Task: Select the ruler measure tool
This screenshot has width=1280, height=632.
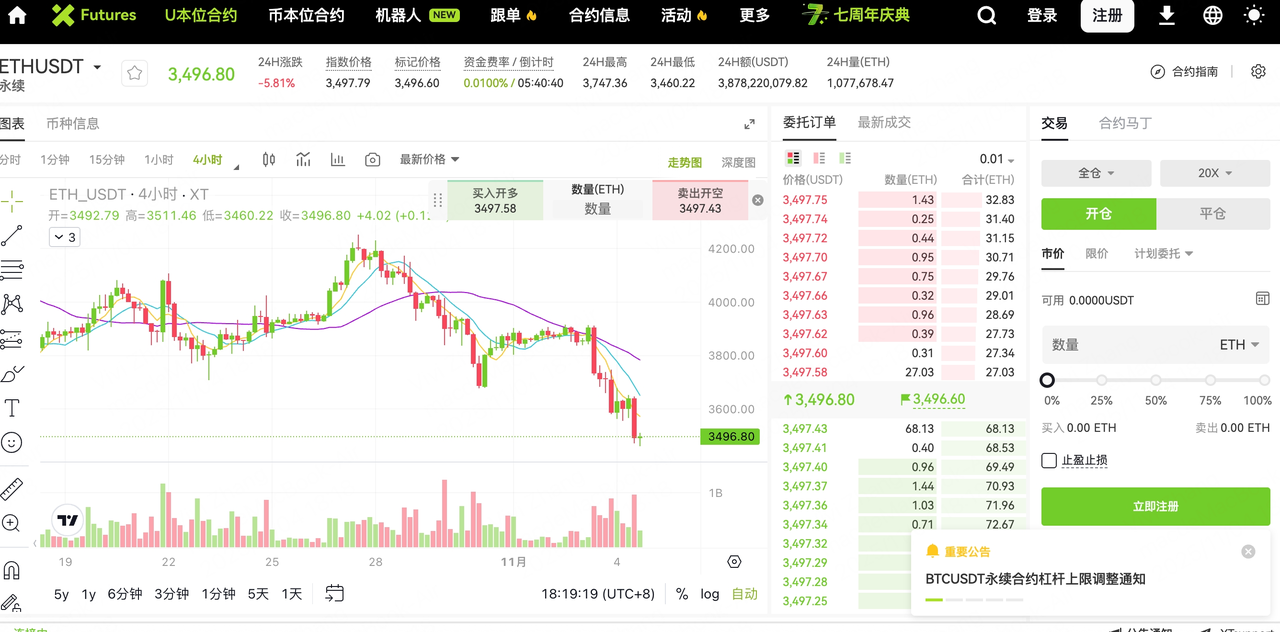Action: [12, 489]
